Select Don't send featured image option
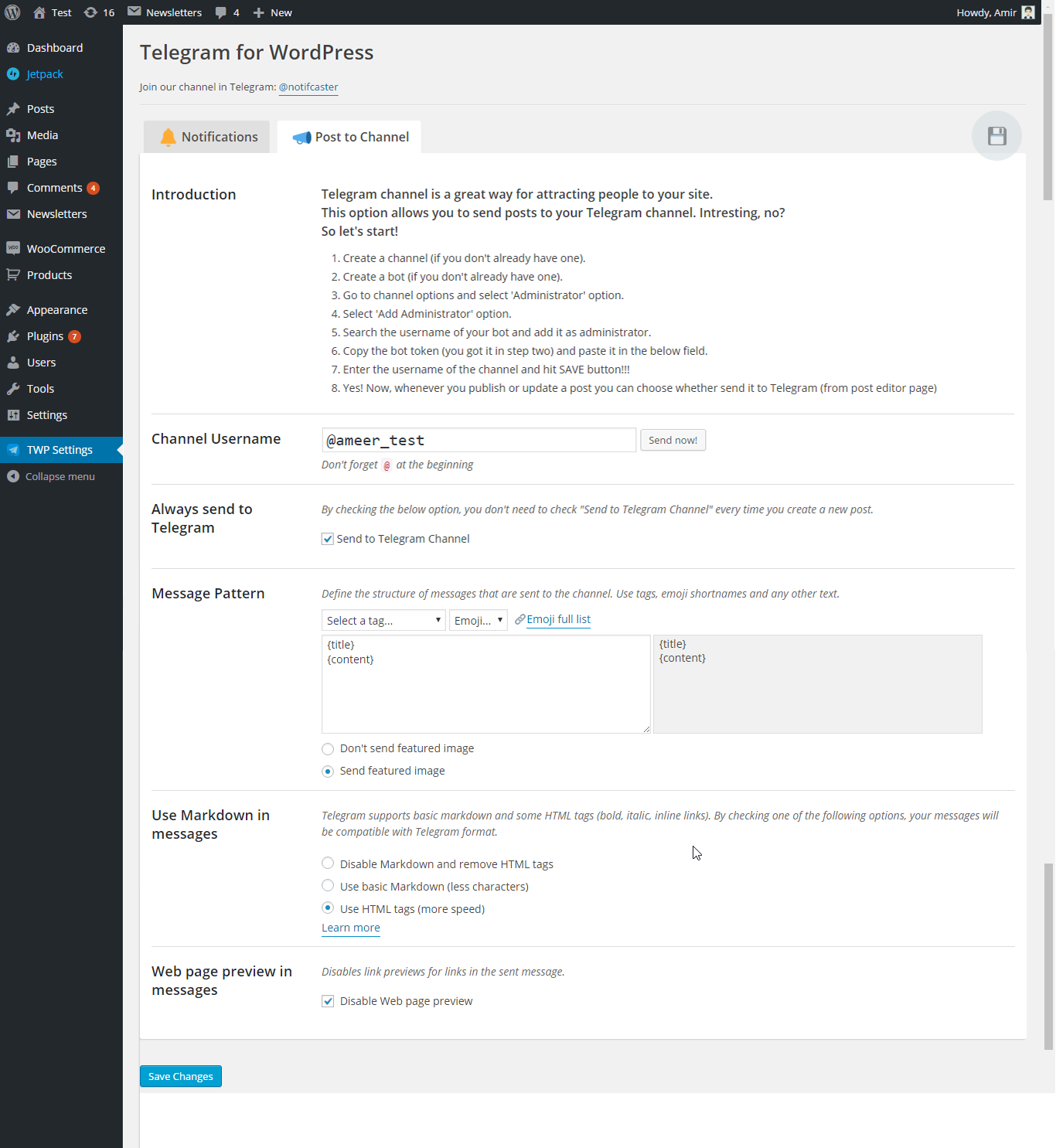This screenshot has height=1148, width=1056. click(x=328, y=748)
